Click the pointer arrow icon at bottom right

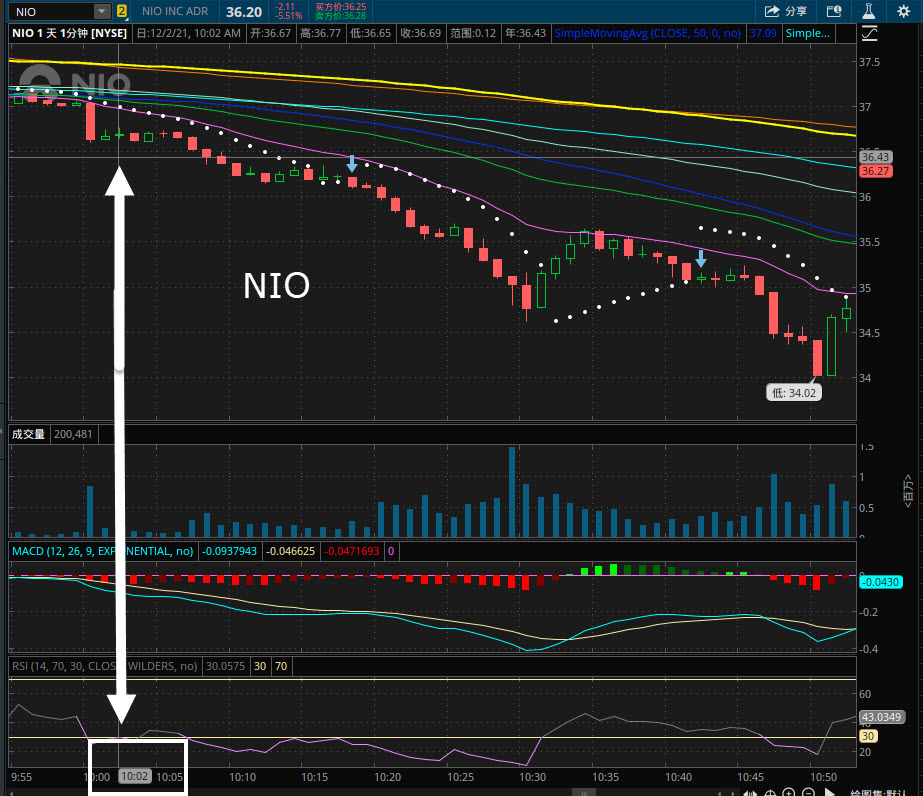[829, 792]
